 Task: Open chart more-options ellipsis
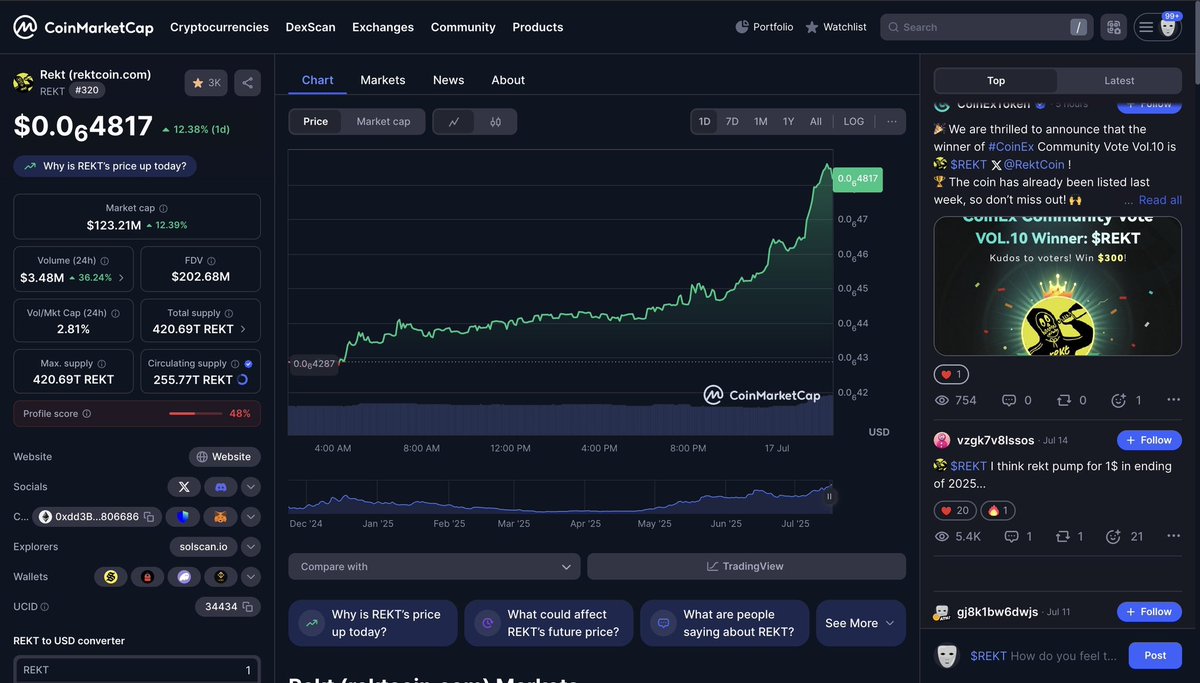point(891,121)
